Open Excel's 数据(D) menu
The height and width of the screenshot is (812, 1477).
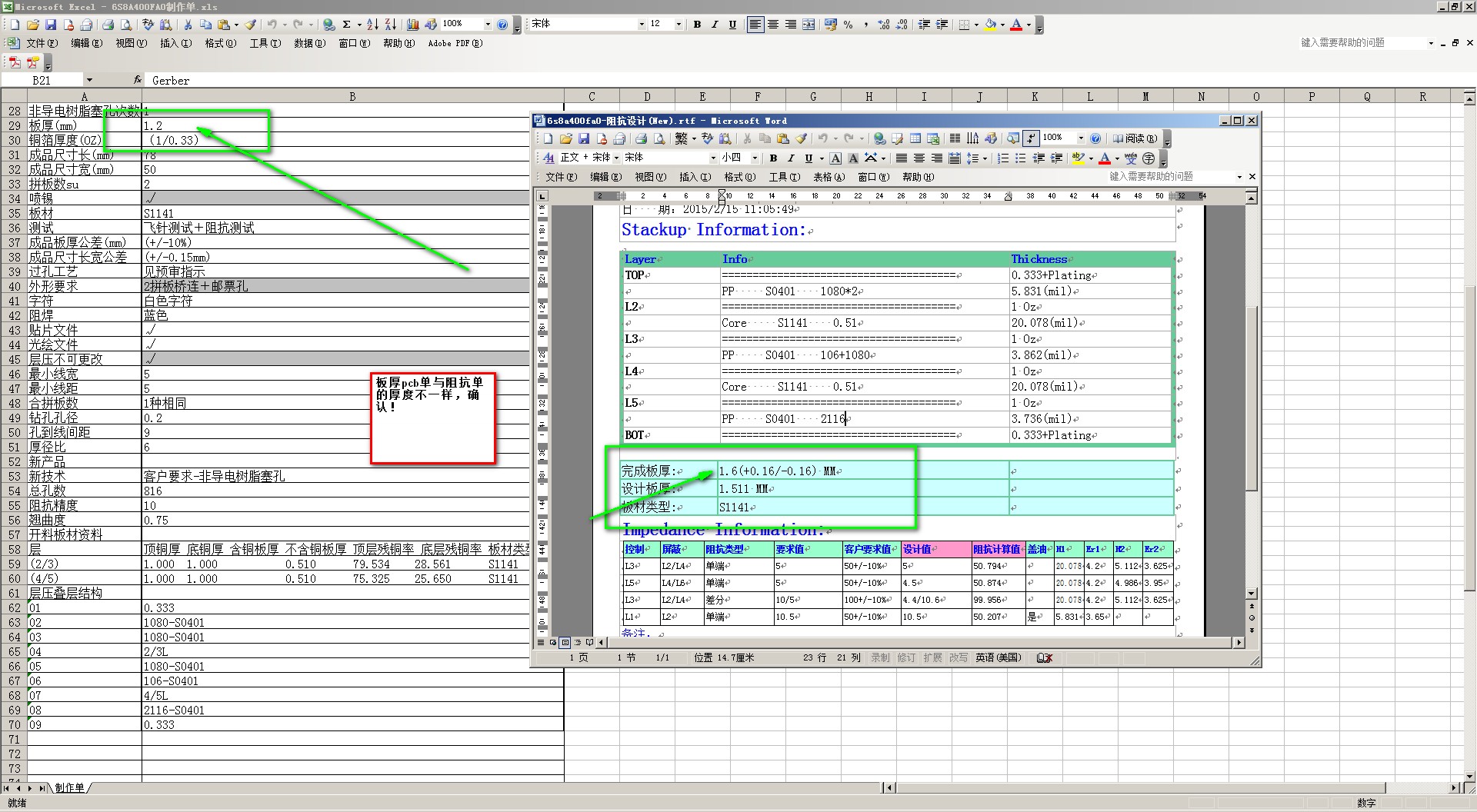[x=310, y=43]
